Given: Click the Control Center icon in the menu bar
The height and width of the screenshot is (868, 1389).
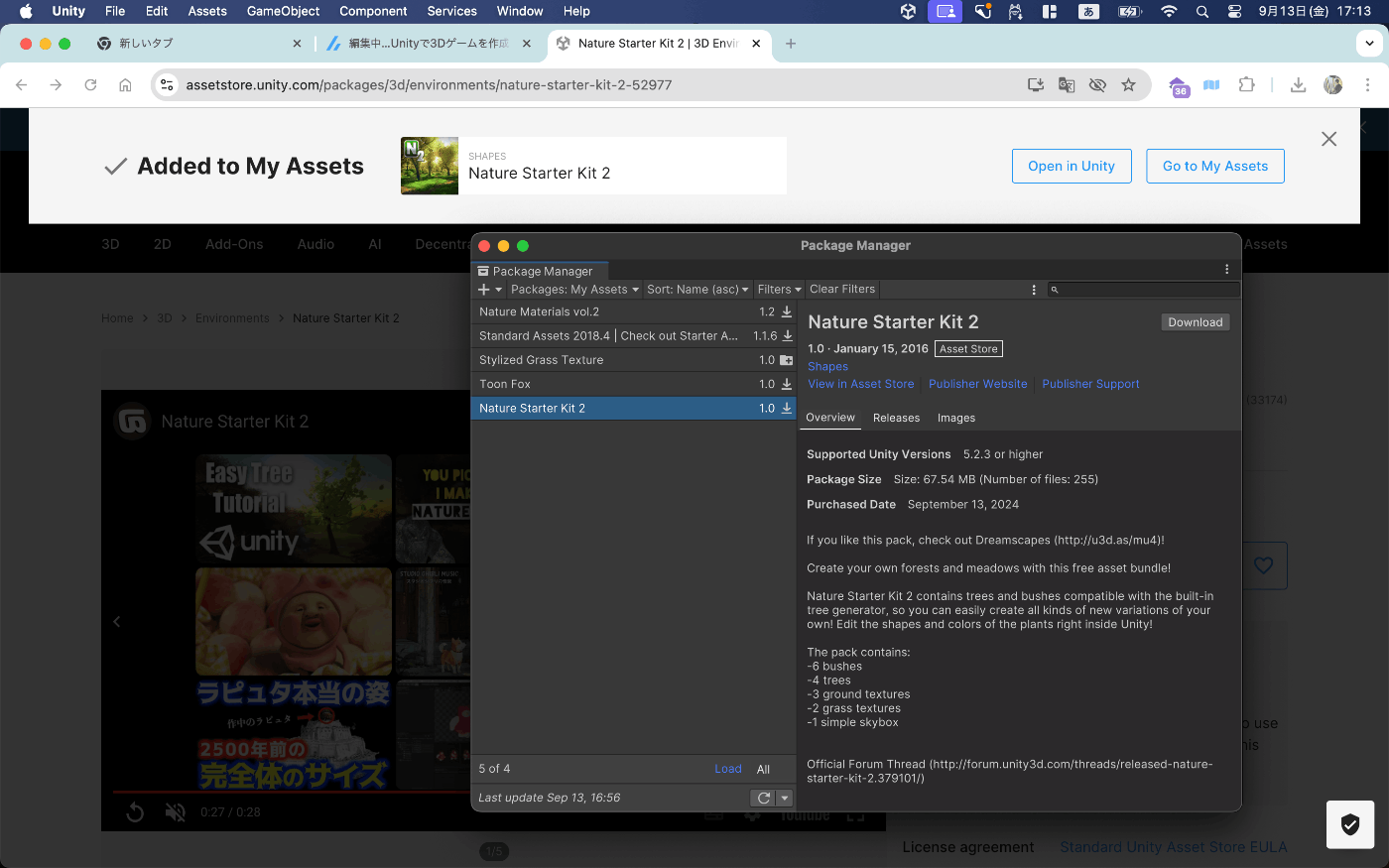Looking at the screenshot, I should (1234, 12).
